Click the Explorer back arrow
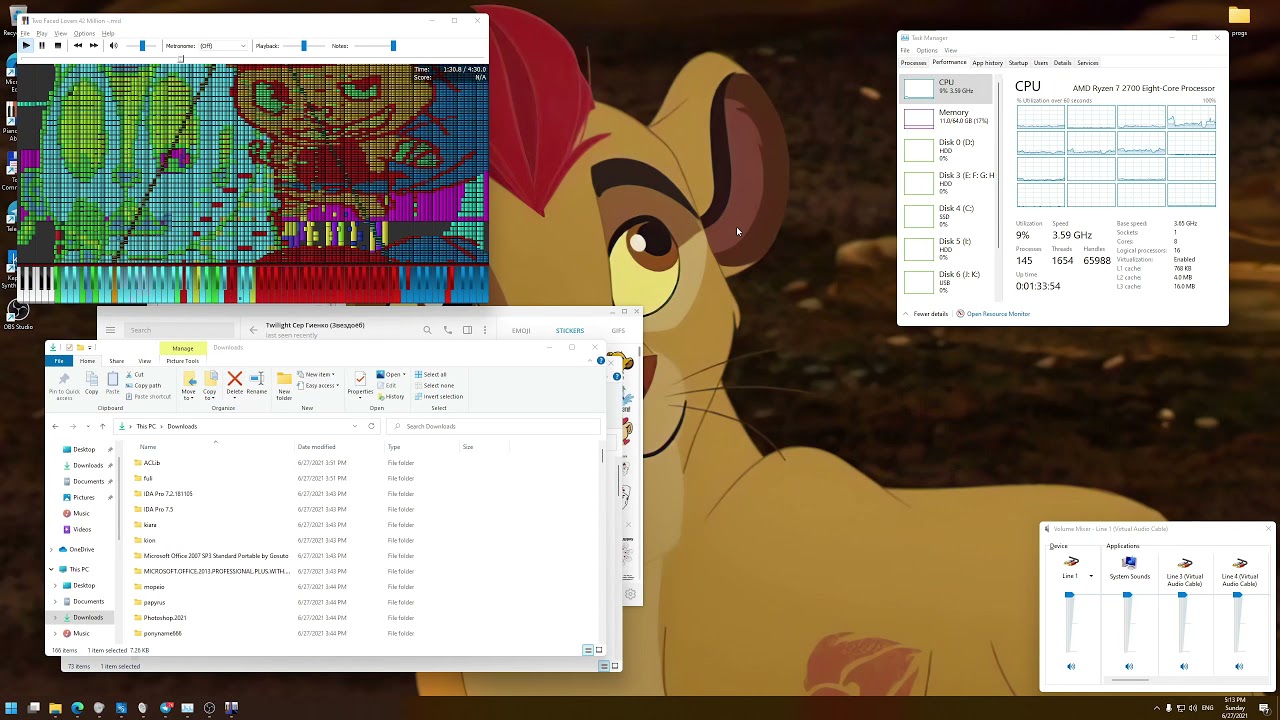Image resolution: width=1280 pixels, height=720 pixels. (x=55, y=426)
